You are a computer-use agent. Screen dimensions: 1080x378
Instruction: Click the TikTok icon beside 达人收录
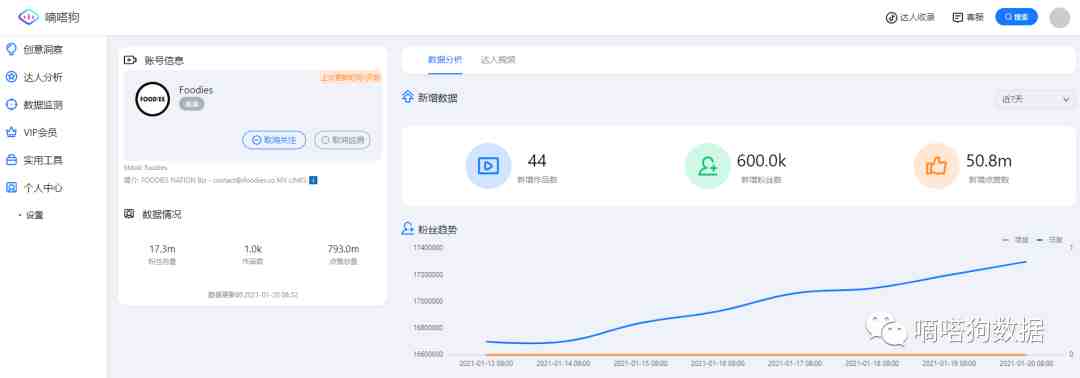[x=891, y=18]
